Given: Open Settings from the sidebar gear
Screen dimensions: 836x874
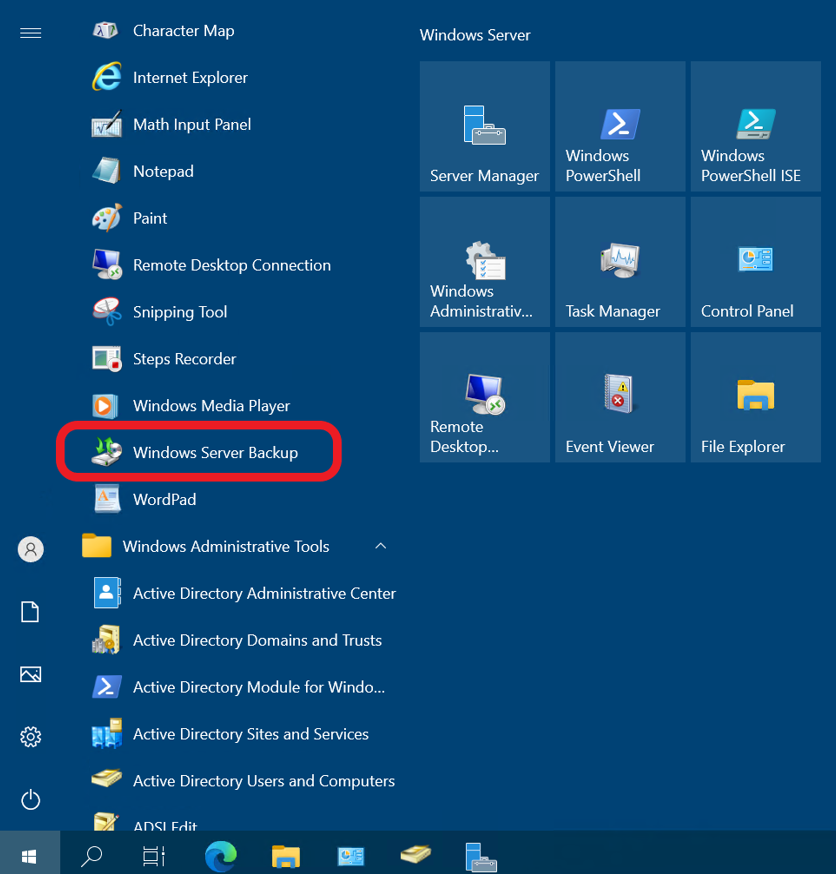Looking at the screenshot, I should (x=30, y=737).
